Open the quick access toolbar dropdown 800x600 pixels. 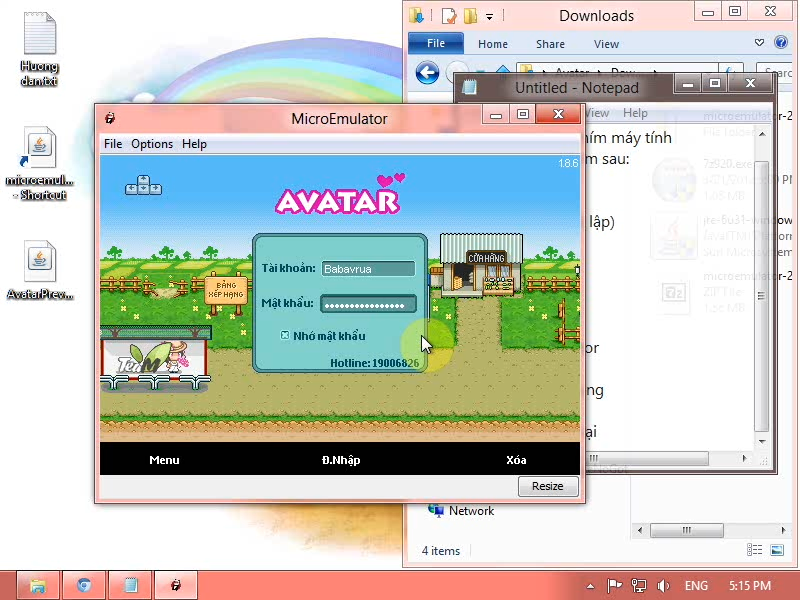(x=489, y=17)
